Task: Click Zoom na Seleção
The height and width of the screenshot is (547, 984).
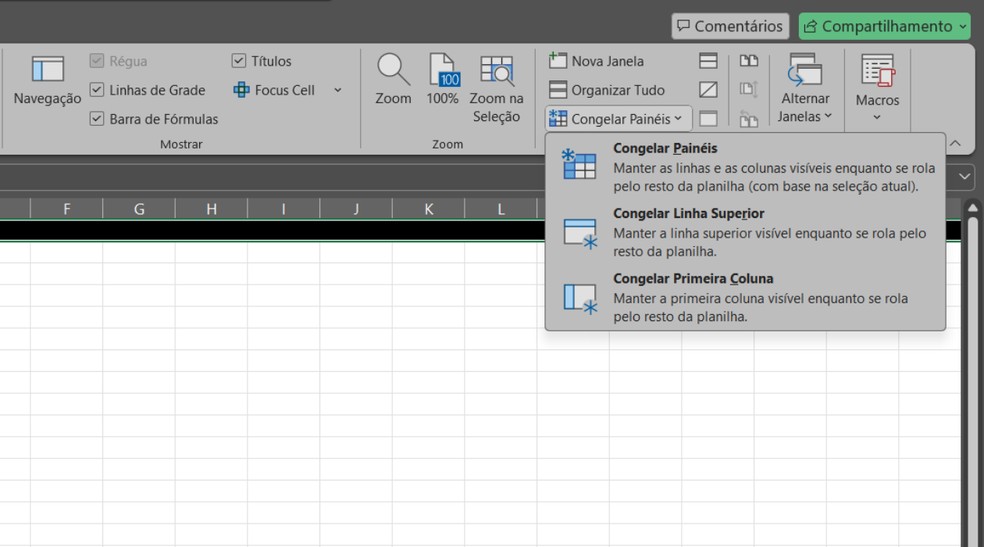Action: (496, 89)
